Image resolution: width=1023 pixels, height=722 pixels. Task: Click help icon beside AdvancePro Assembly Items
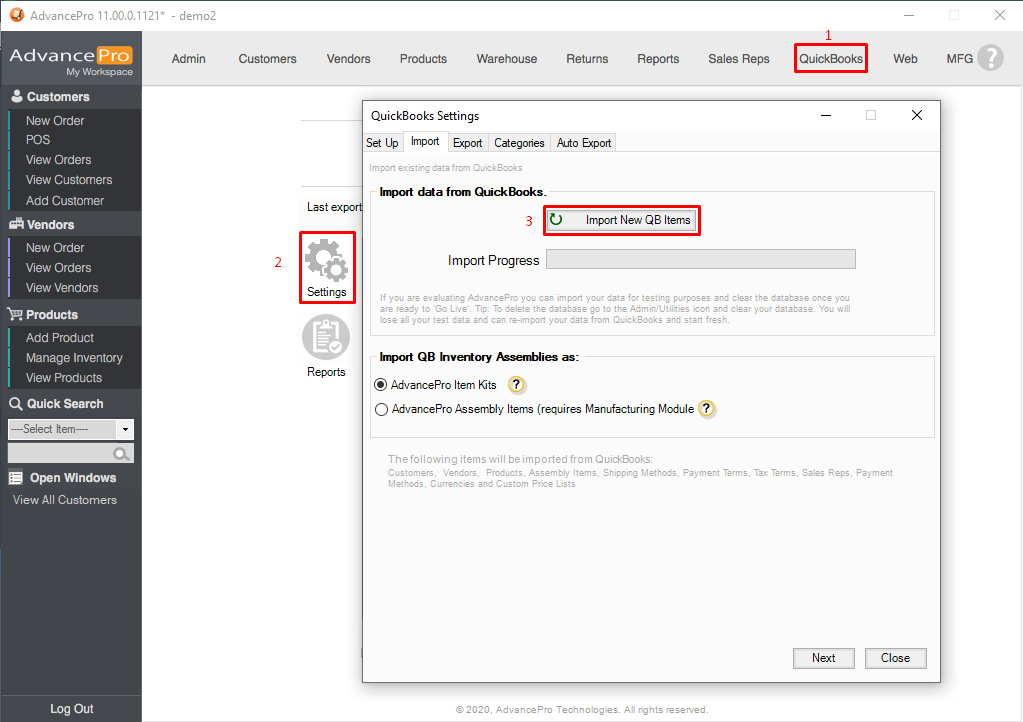[x=706, y=409]
